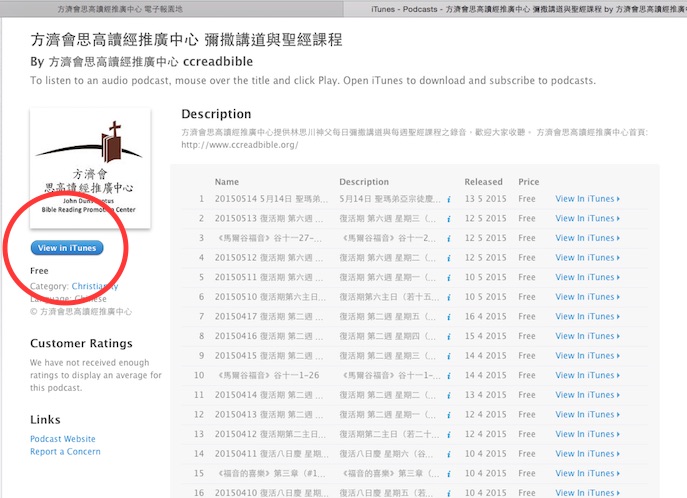Viewport: 687px width, 498px height.
Task: Select episode name '20150514 5月14日'
Action: (271, 199)
